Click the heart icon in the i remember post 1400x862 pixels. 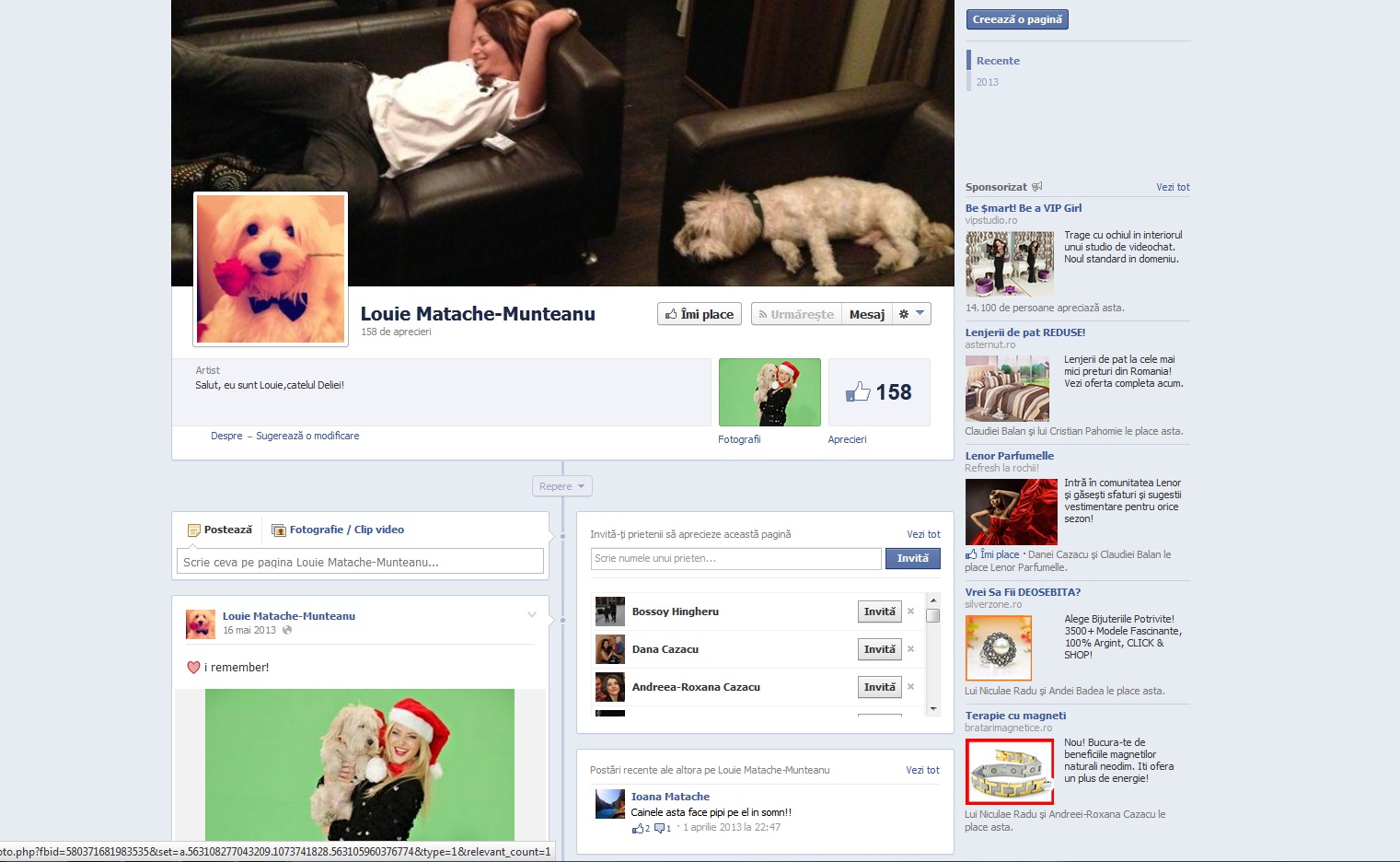pyautogui.click(x=195, y=667)
